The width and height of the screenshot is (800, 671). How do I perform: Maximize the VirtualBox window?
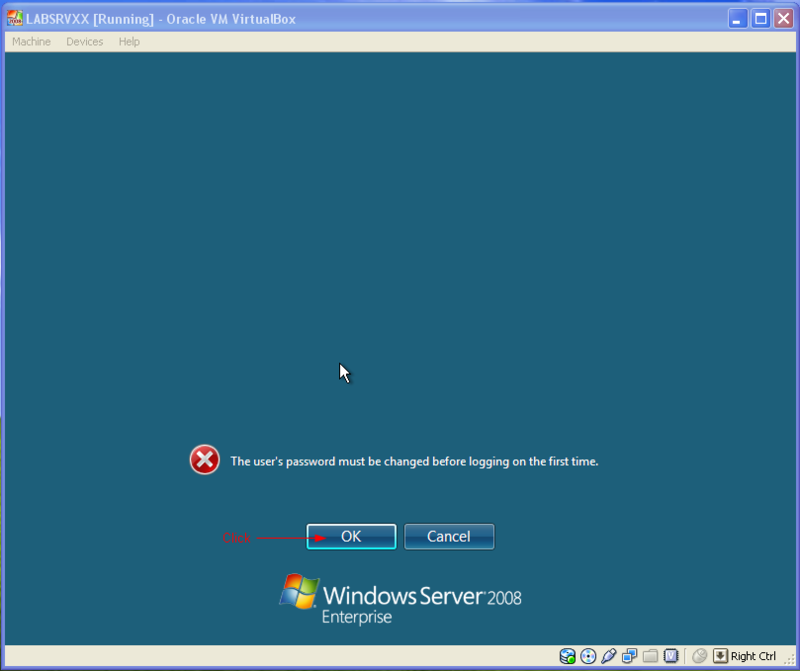(761, 19)
